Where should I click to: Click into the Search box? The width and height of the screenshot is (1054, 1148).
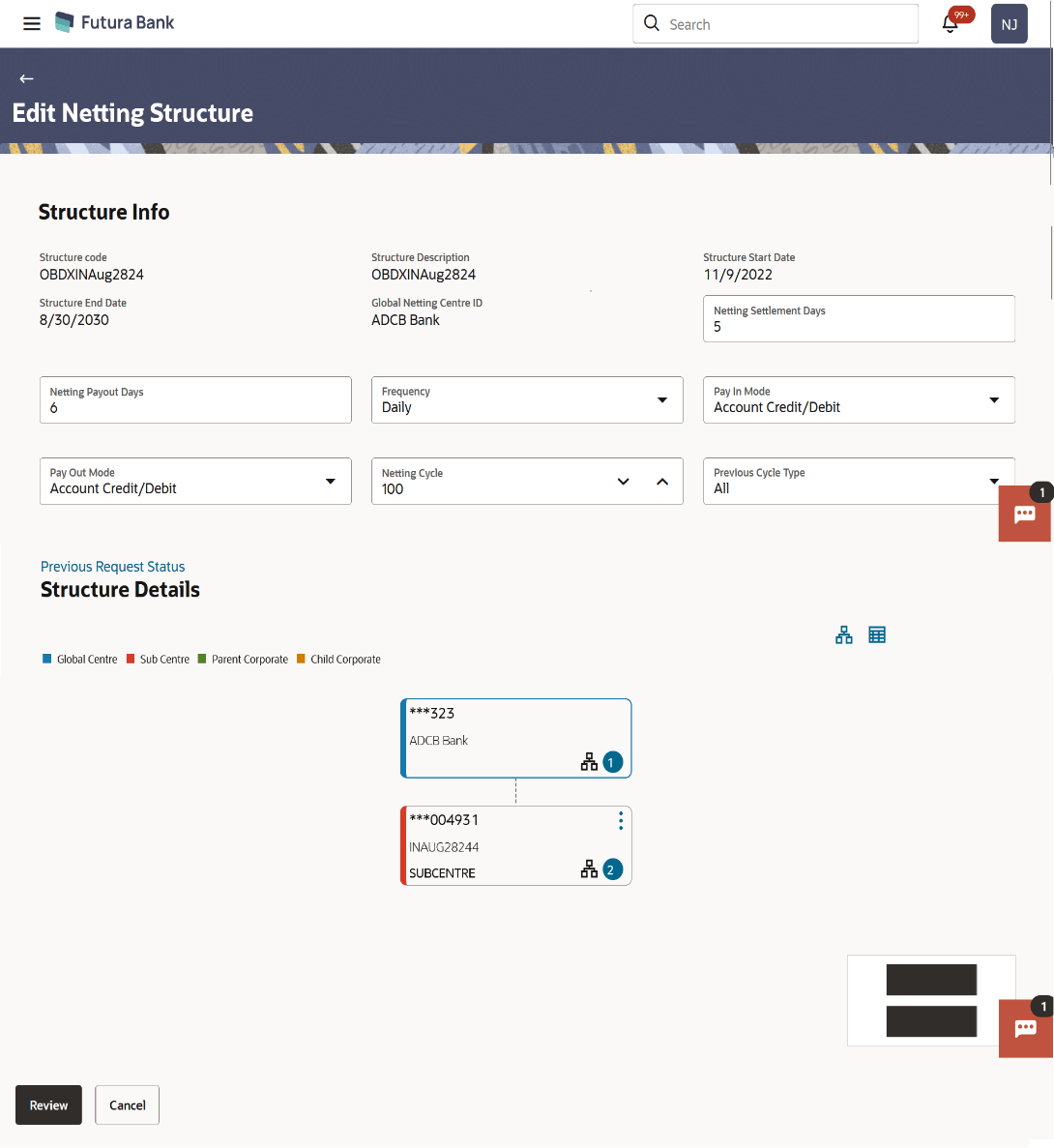pyautogui.click(x=776, y=24)
